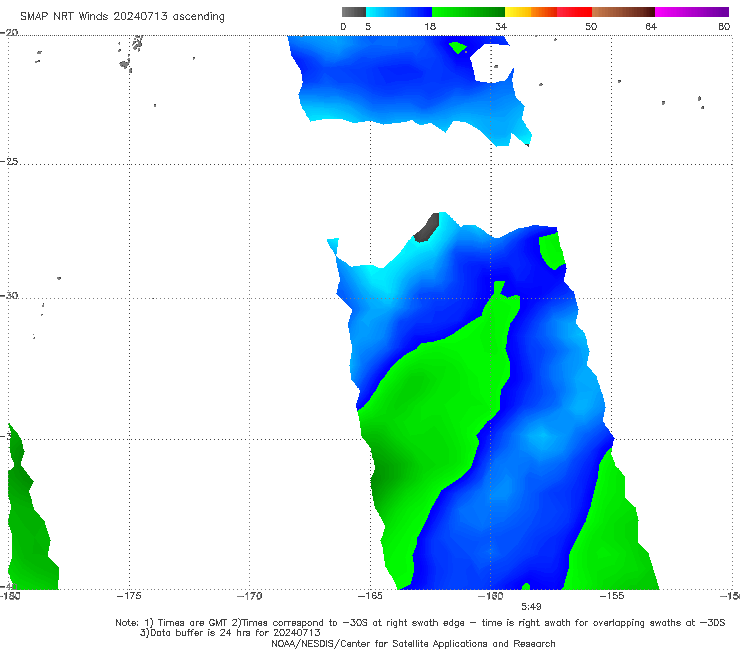Click the longitude label '-170'
The width and height of the screenshot is (740, 650).
[x=250, y=596]
